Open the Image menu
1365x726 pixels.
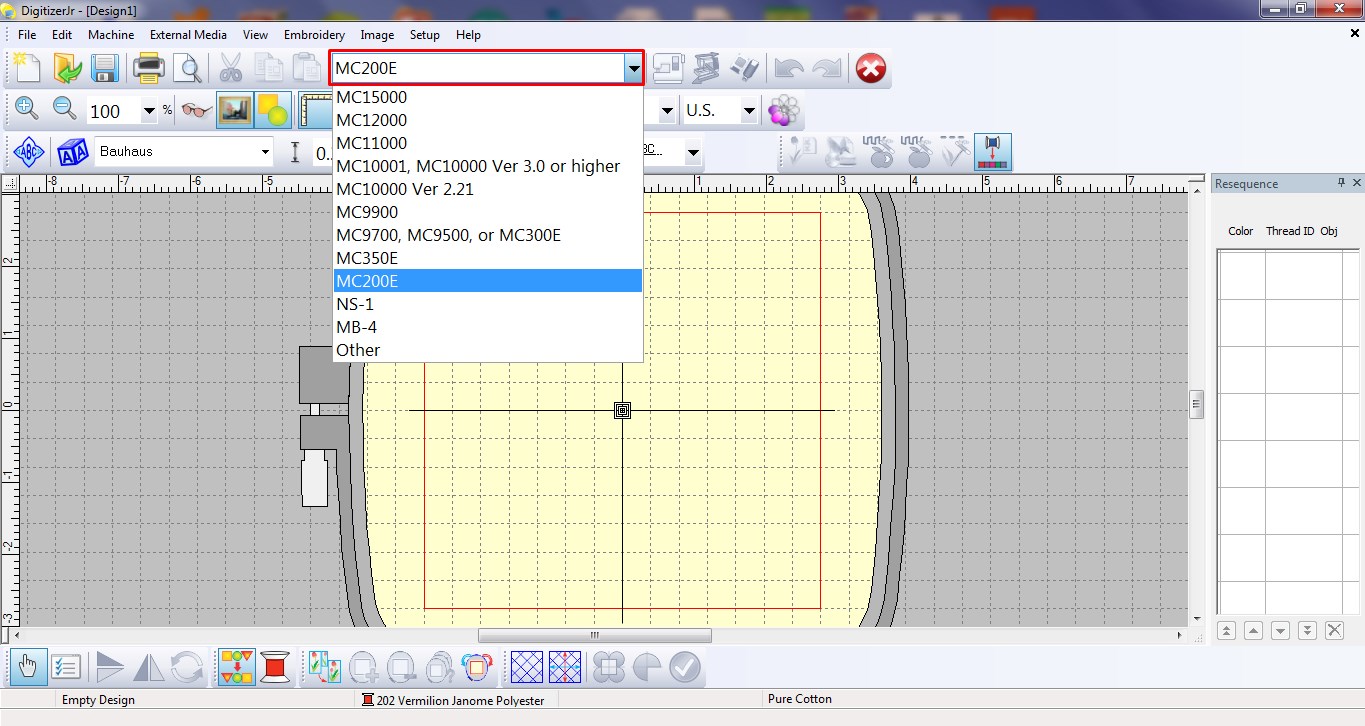(377, 34)
